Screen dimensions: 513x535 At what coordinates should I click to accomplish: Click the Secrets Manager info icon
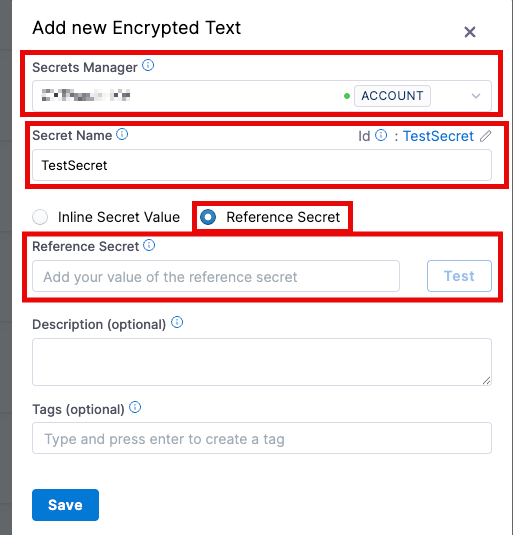[148, 65]
